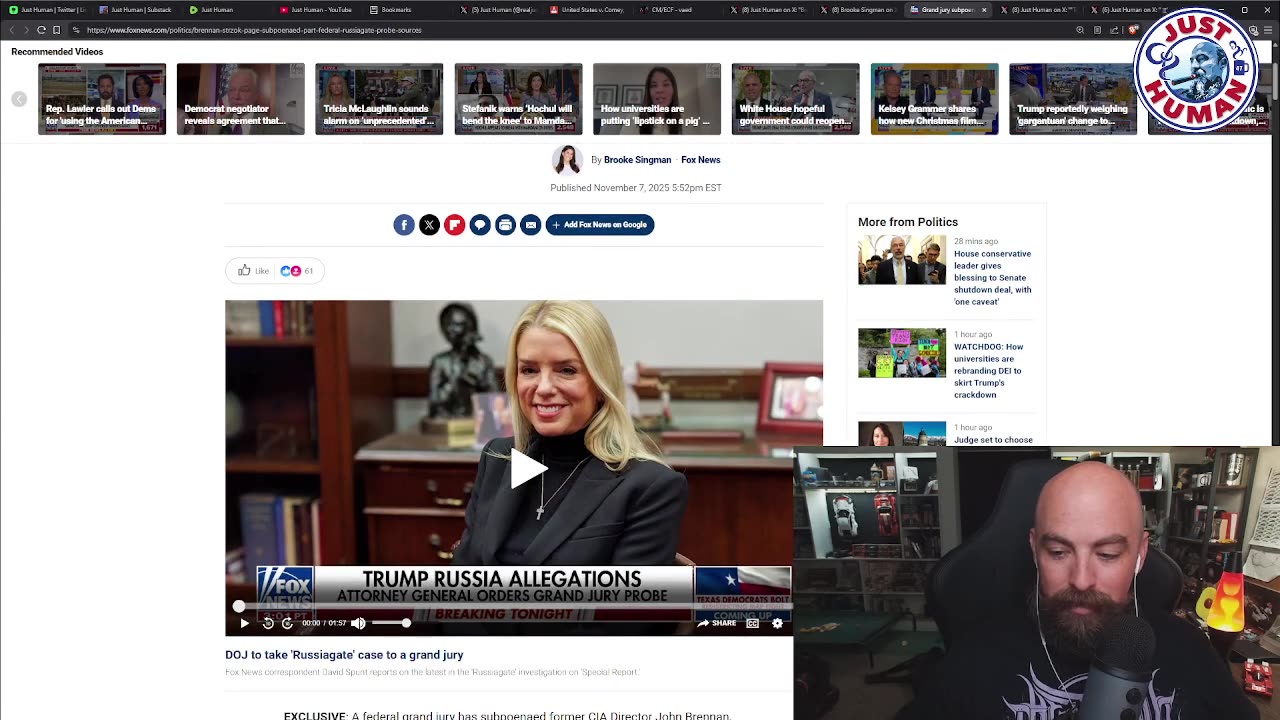Click House conservative leader story thumbnail
This screenshot has height=720, width=1280.
click(x=902, y=260)
